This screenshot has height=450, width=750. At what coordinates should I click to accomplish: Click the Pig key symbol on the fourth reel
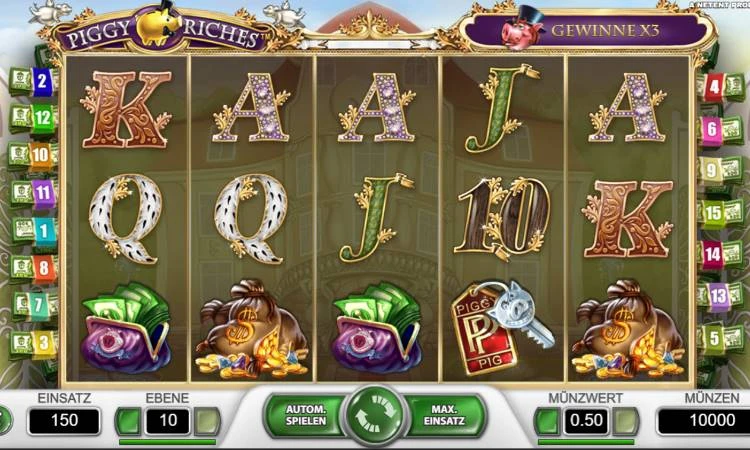[502, 326]
